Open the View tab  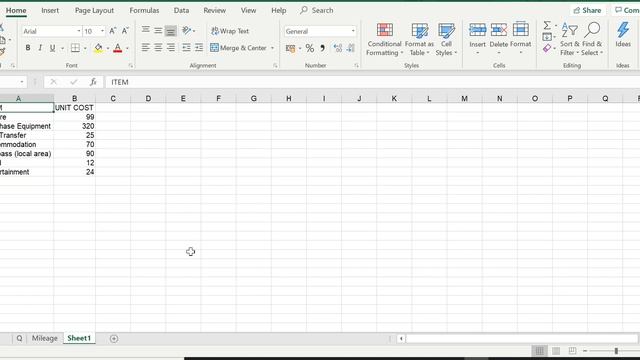coord(248,10)
